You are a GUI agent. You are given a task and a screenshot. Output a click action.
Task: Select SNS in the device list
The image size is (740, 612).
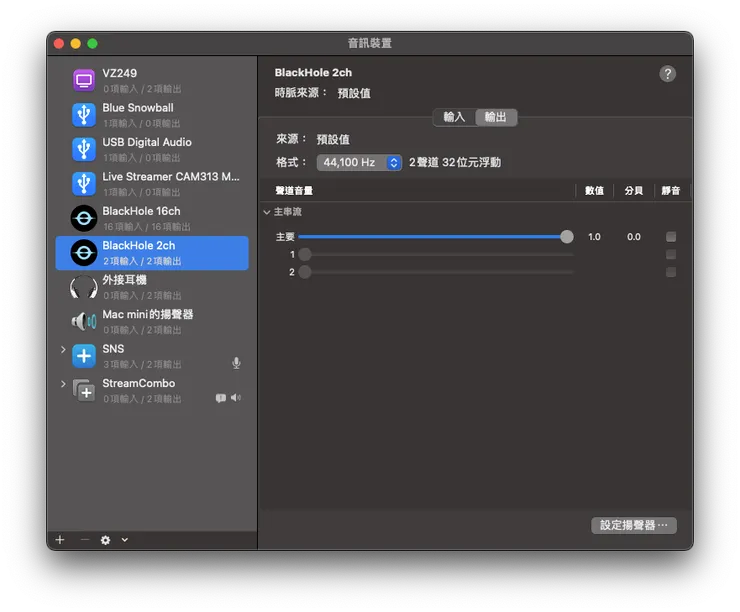(152, 356)
